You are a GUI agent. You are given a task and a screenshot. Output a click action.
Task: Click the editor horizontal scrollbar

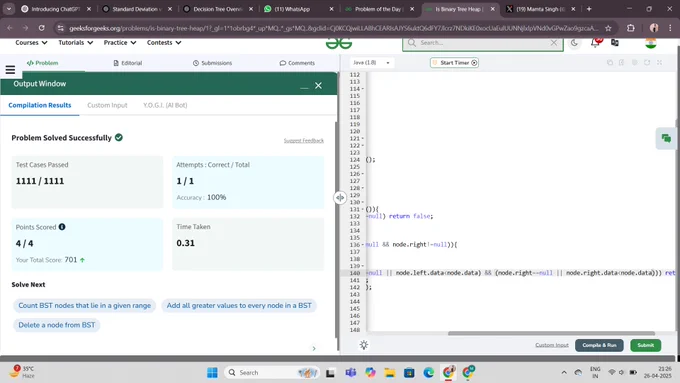pyautogui.click(x=551, y=334)
